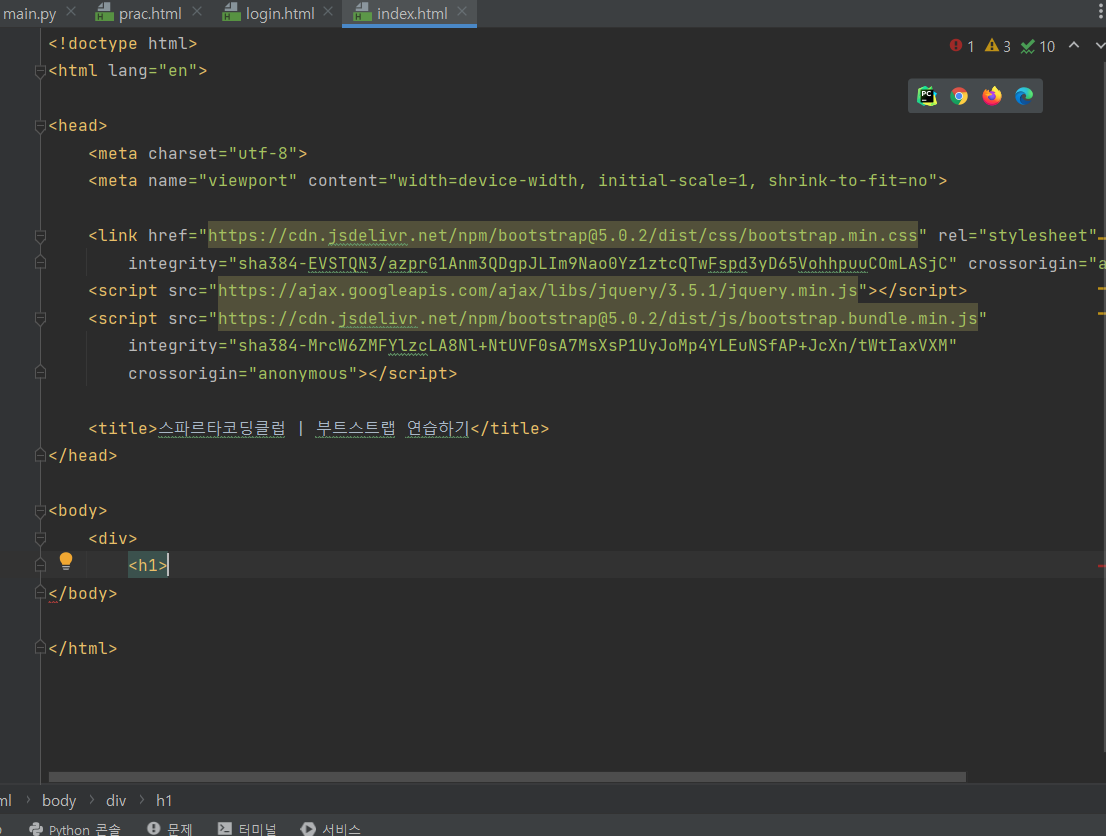Open page in Chrome browser
The height and width of the screenshot is (836, 1106).
click(959, 96)
